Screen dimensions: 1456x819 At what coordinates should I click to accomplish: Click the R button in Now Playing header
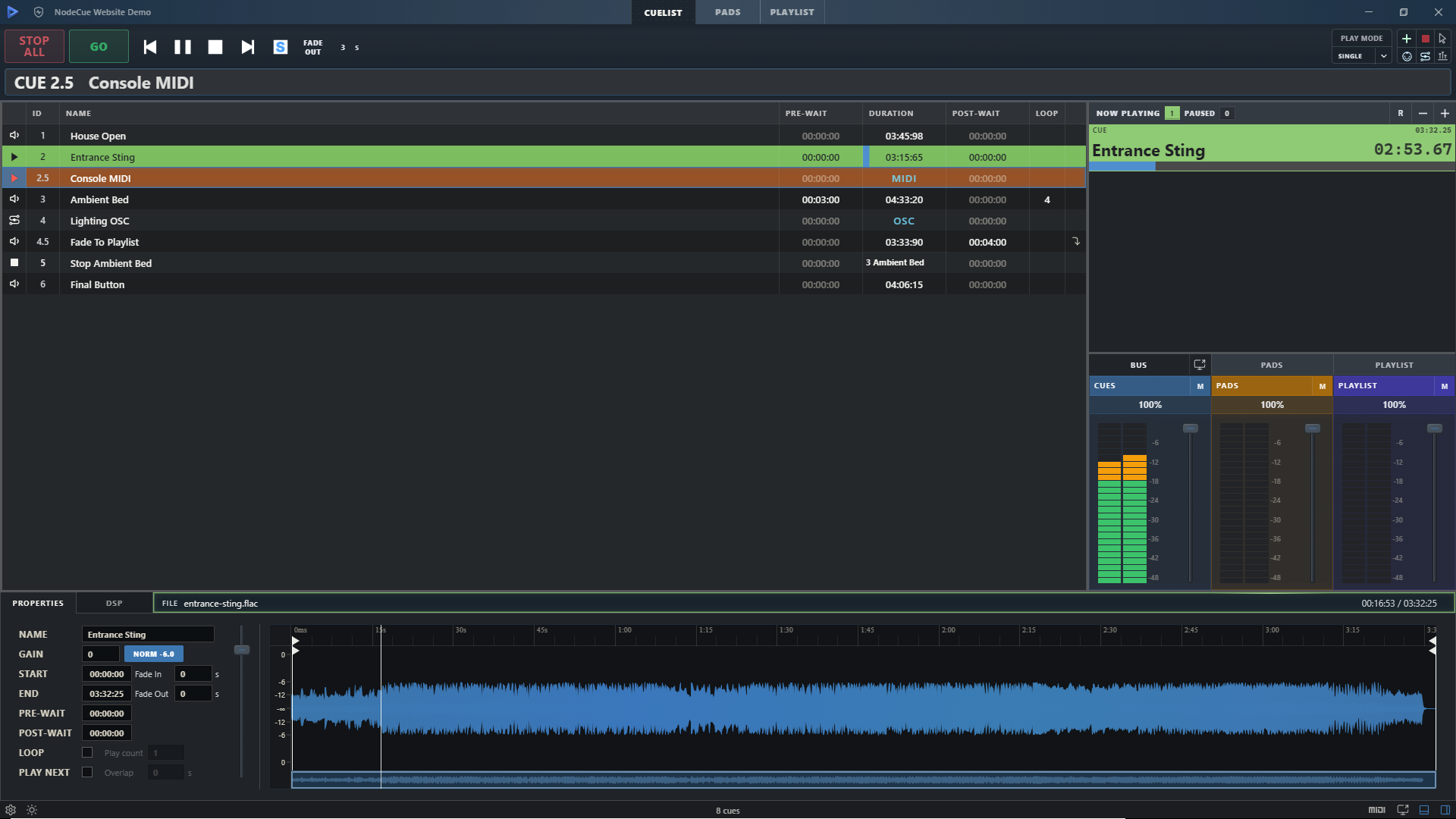pyautogui.click(x=1401, y=113)
